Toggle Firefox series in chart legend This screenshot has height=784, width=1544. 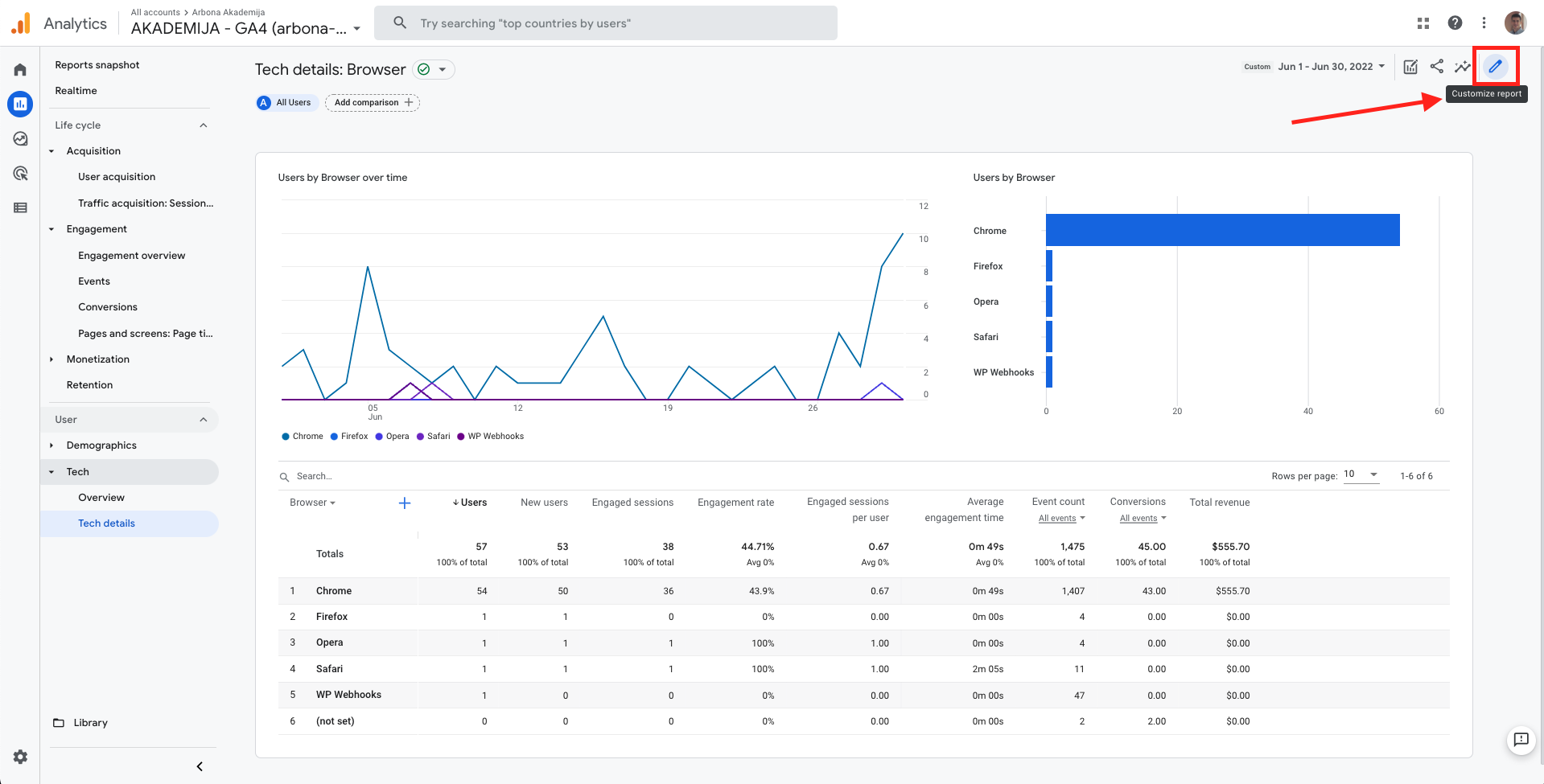[x=349, y=437]
